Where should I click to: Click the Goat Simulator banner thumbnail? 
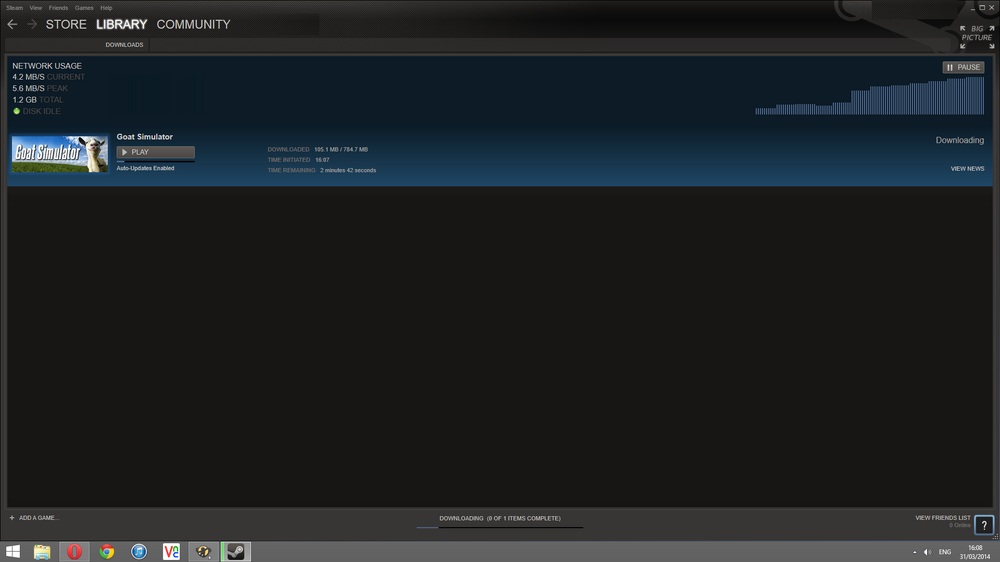click(x=60, y=154)
